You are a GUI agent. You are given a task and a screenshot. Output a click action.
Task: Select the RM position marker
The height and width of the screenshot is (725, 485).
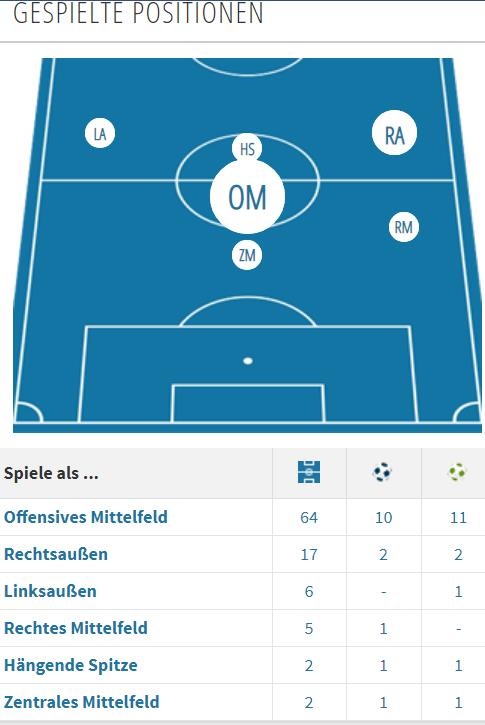[404, 227]
